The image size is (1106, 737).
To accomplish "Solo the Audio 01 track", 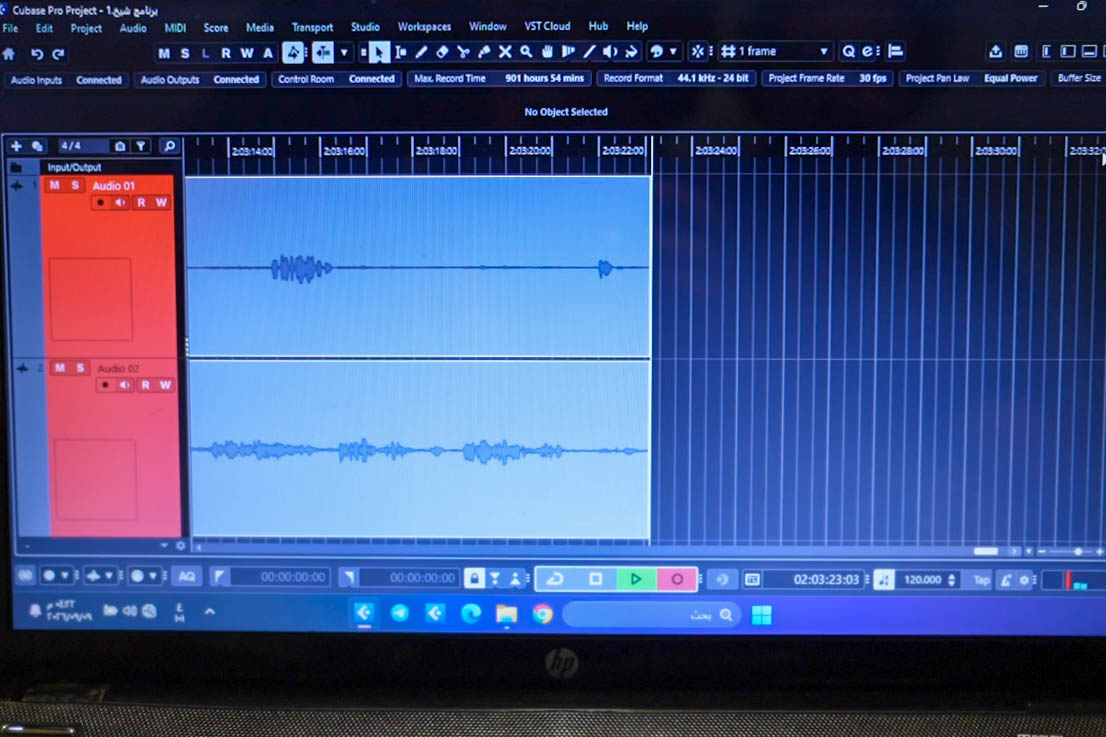I will (75, 185).
